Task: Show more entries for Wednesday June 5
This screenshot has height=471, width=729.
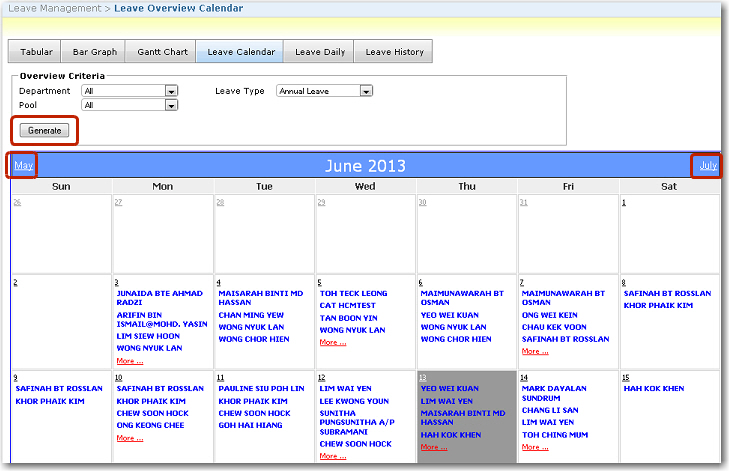Action: pyautogui.click(x=334, y=342)
